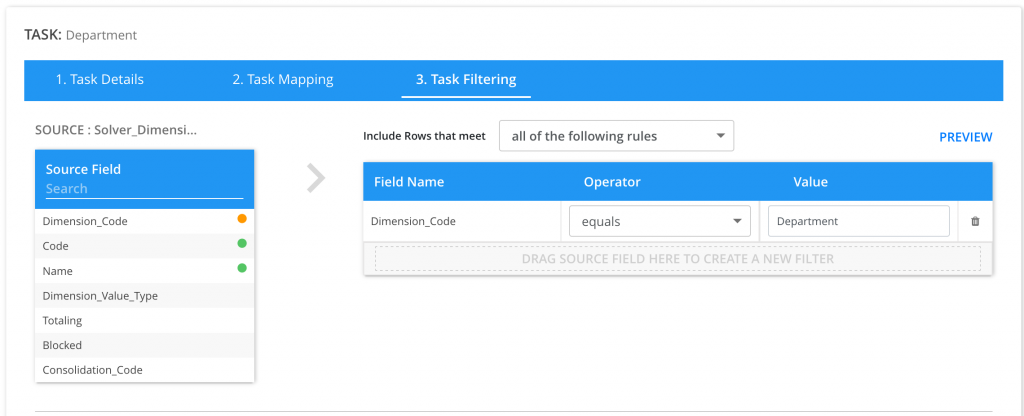The height and width of the screenshot is (416, 1024).
Task: Select Dimension_Code in the source field list
Action: pos(85,221)
